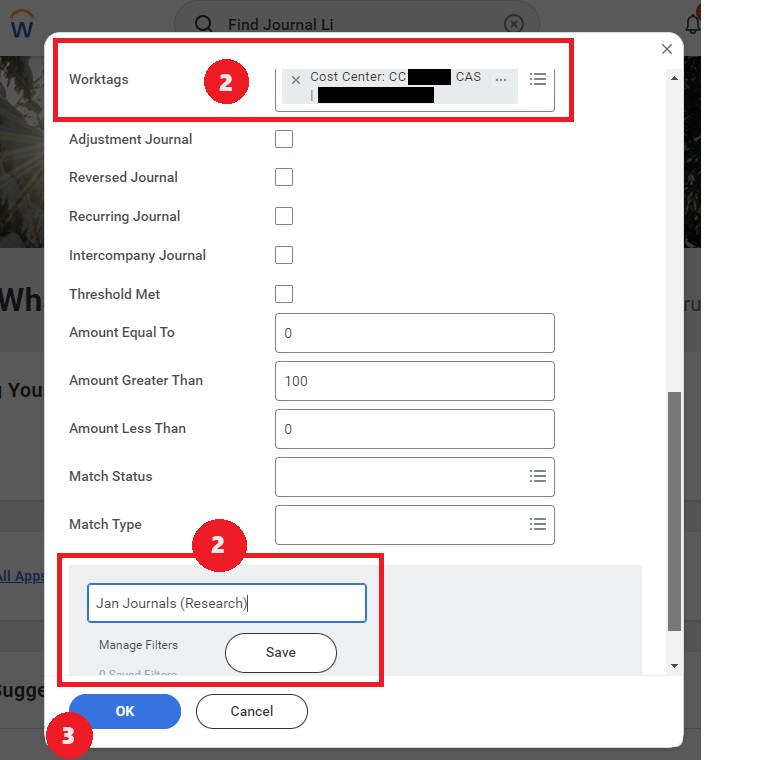781x760 pixels.
Task: Open related actions for Cost Center tag
Action: pos(501,80)
